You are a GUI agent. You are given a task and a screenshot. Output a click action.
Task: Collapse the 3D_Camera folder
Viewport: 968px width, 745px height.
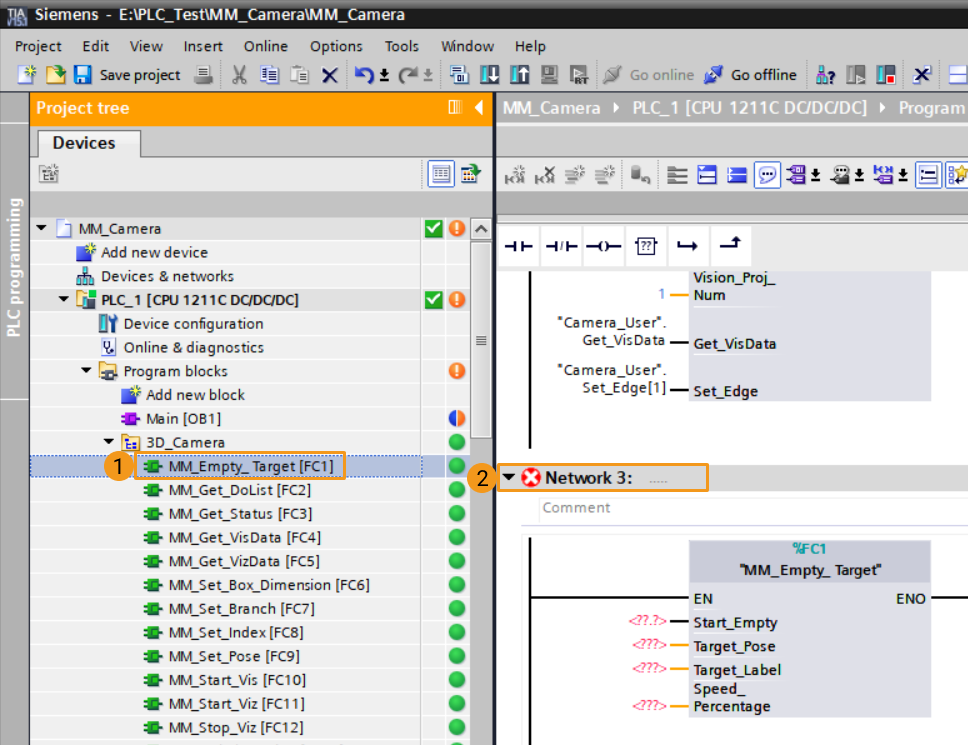click(109, 442)
